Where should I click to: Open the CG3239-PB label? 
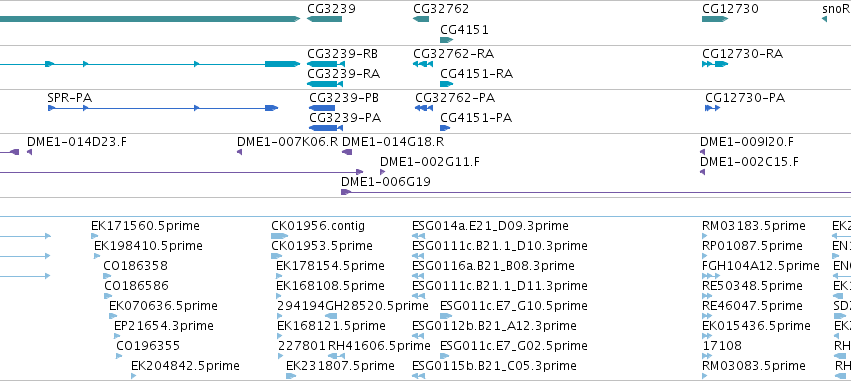click(344, 98)
